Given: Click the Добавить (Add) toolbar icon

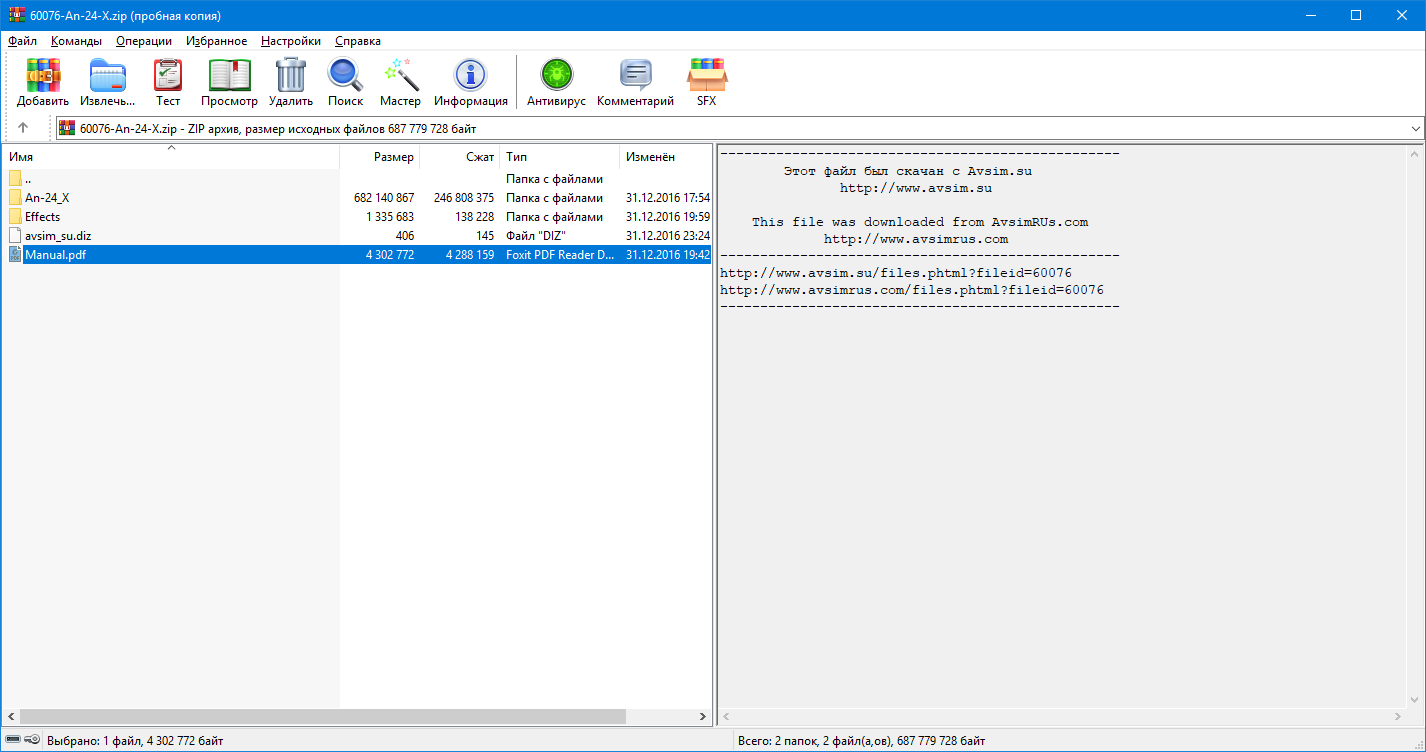Looking at the screenshot, I should coord(43,82).
